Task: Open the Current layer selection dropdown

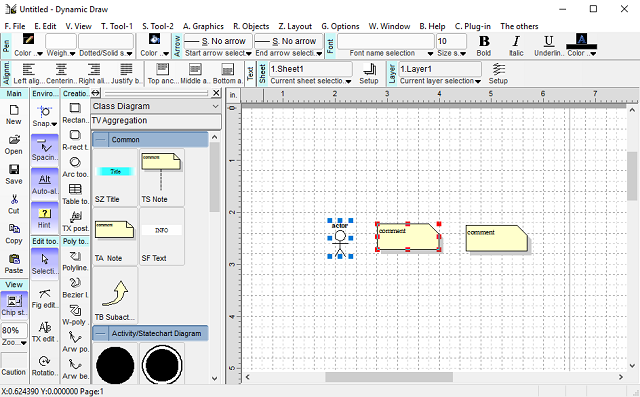Action: 478,81
